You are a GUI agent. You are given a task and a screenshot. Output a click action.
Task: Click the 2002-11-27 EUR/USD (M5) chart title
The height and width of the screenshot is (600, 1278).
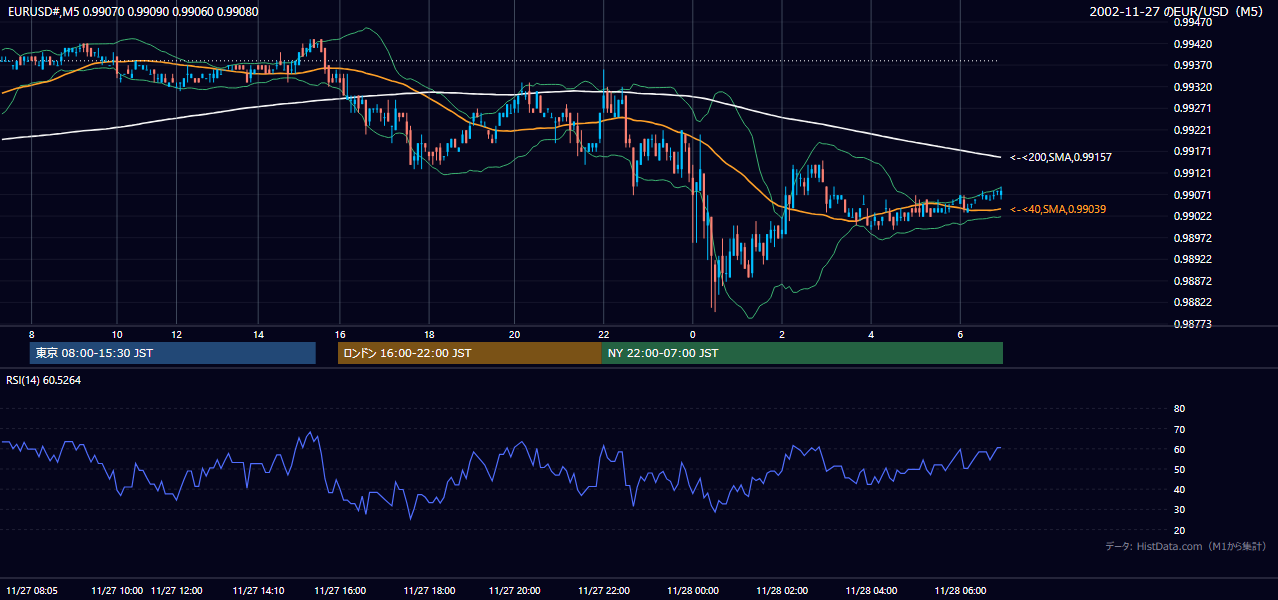(1177, 12)
